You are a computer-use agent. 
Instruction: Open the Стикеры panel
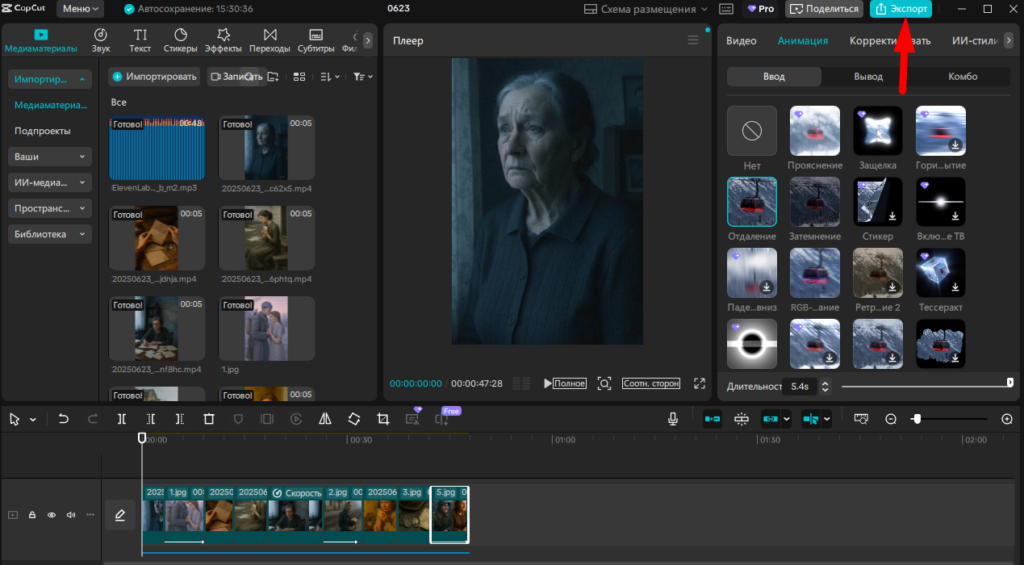[x=180, y=40]
